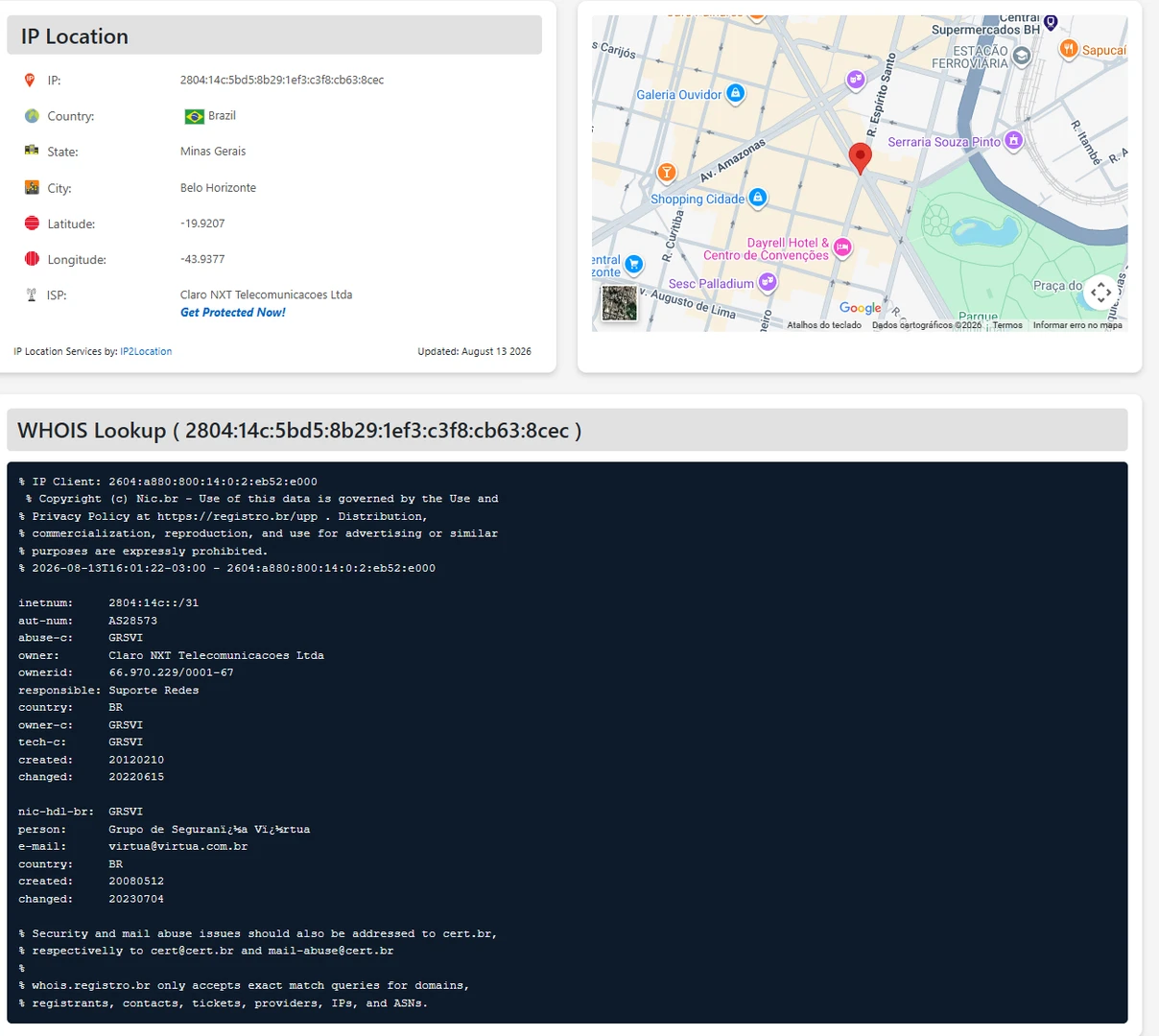The image size is (1159, 1036).
Task: Open Get Protected Now! link
Action: [233, 313]
